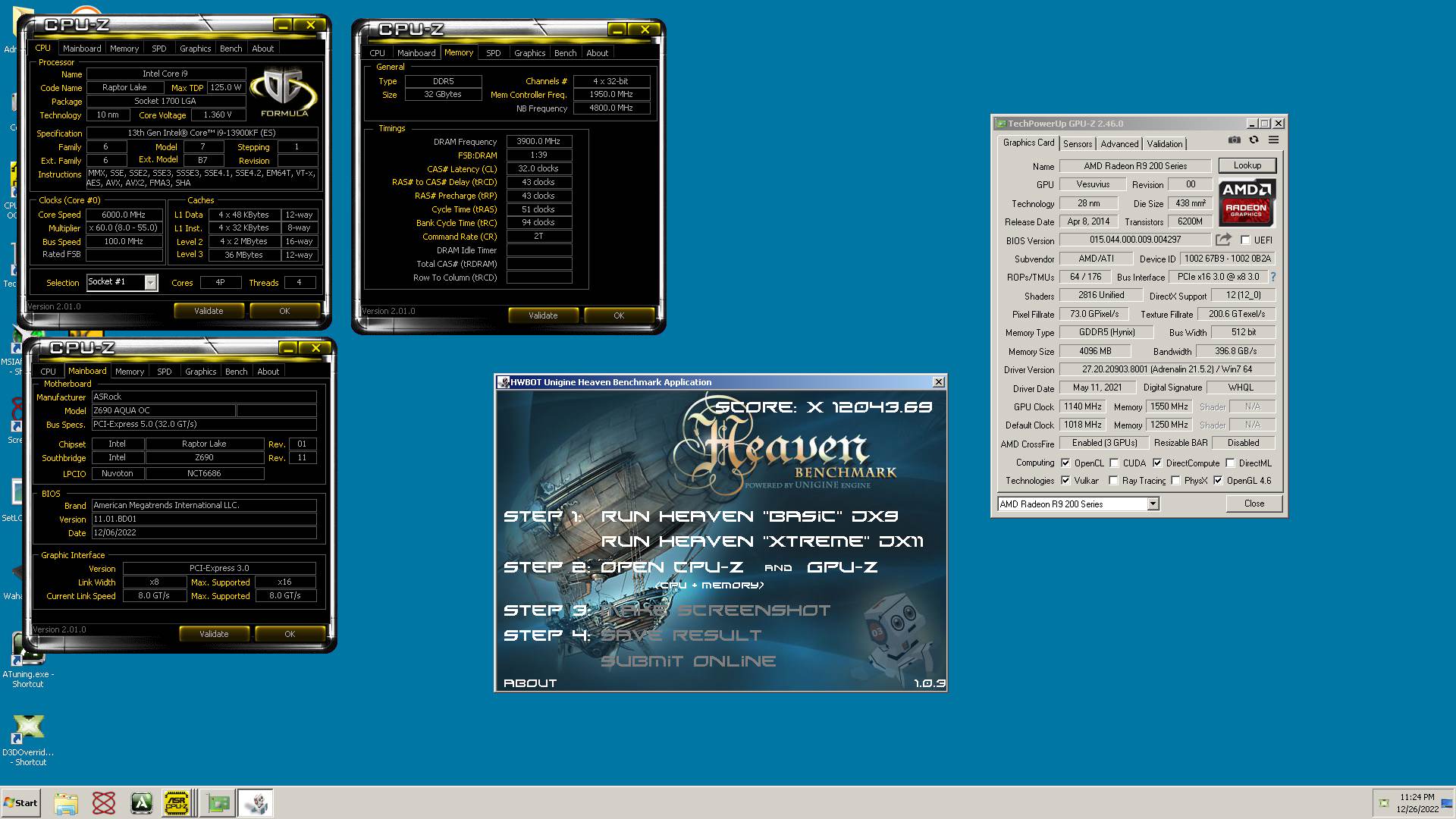Click ABOUT in the Heaven benchmark window

pyautogui.click(x=530, y=683)
